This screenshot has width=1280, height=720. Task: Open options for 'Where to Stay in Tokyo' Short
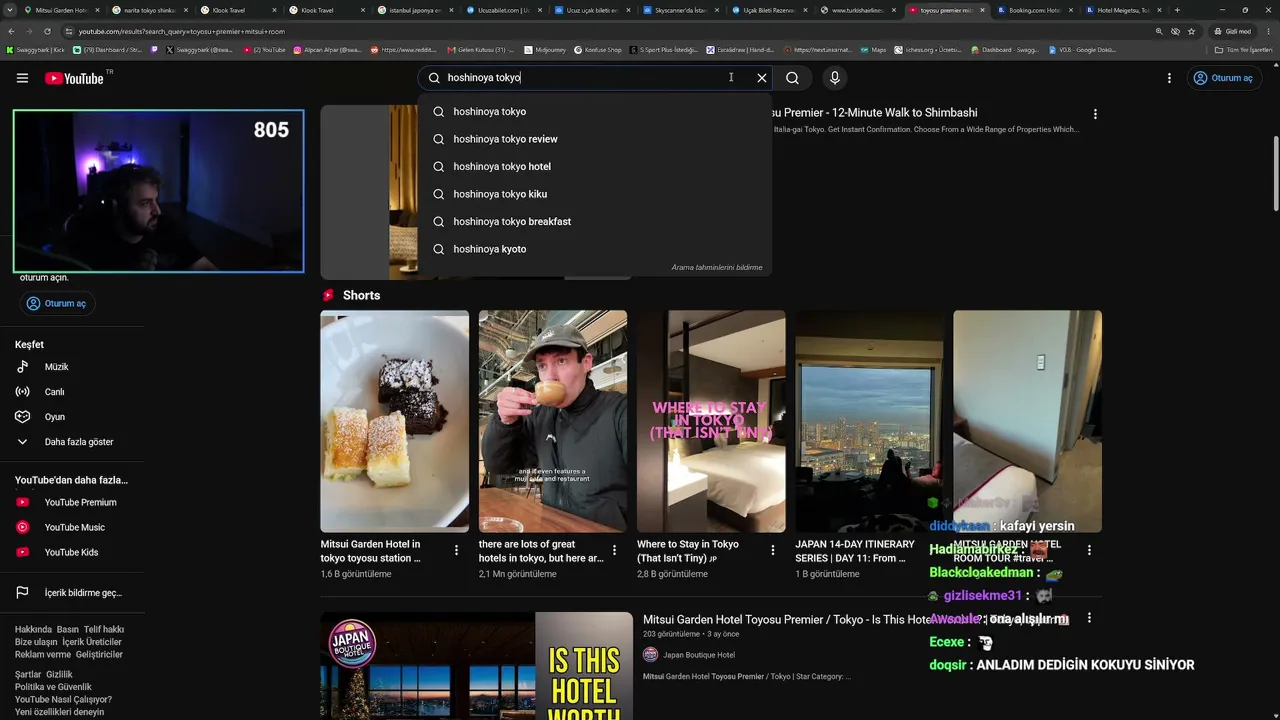(772, 550)
